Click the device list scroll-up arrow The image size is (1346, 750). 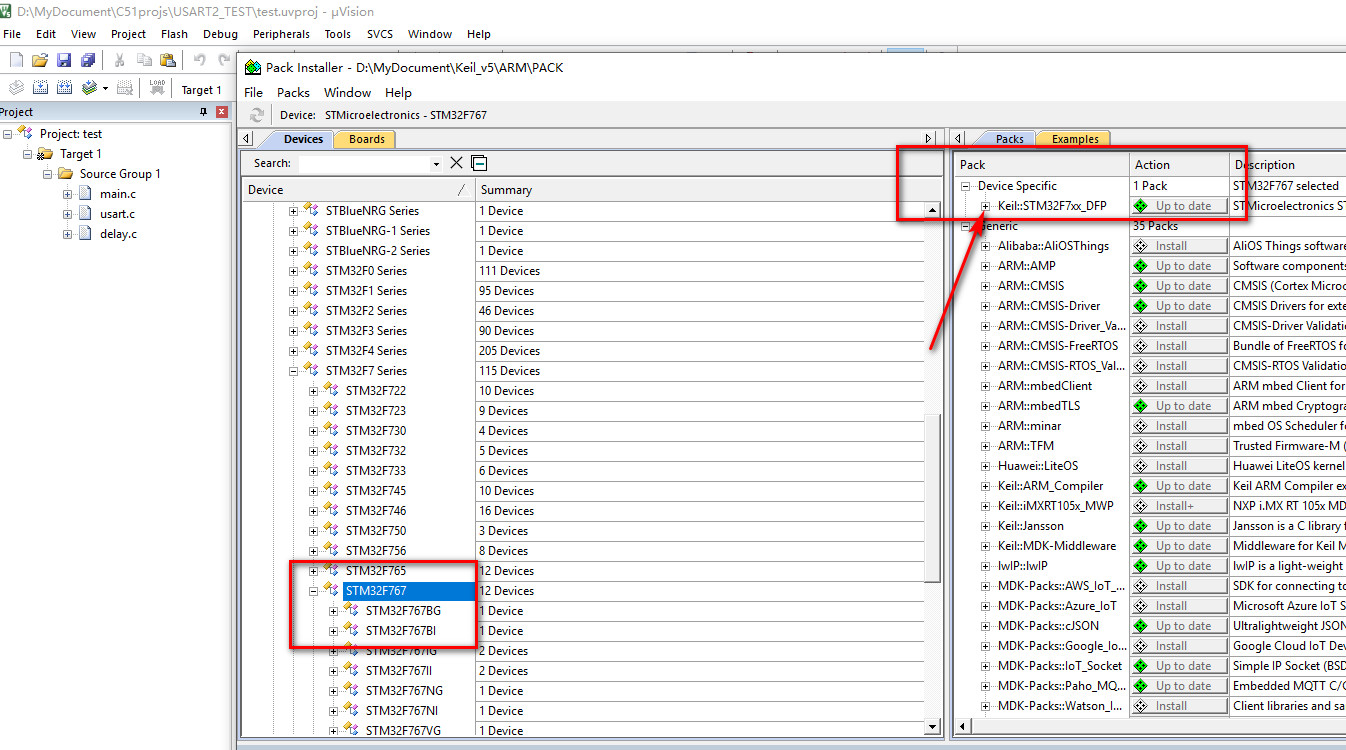coord(933,210)
